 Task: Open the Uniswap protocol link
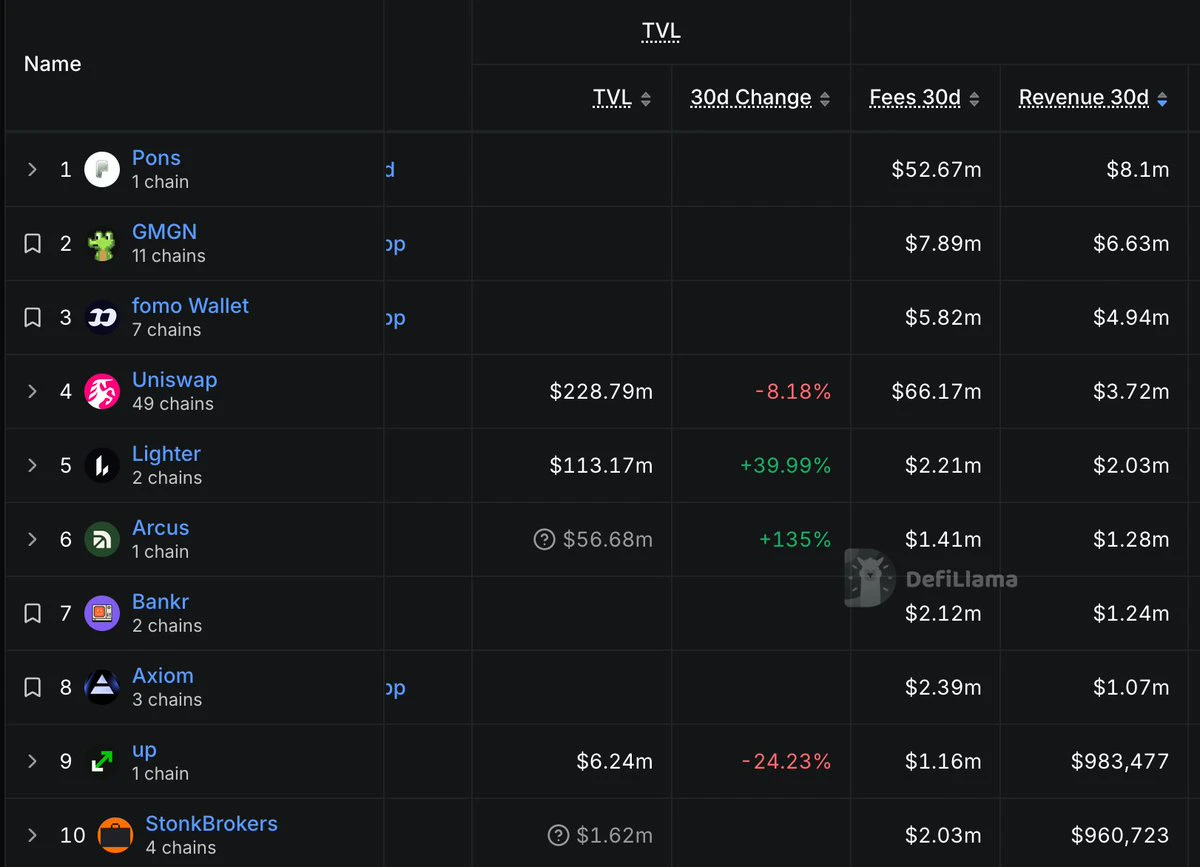coord(174,380)
